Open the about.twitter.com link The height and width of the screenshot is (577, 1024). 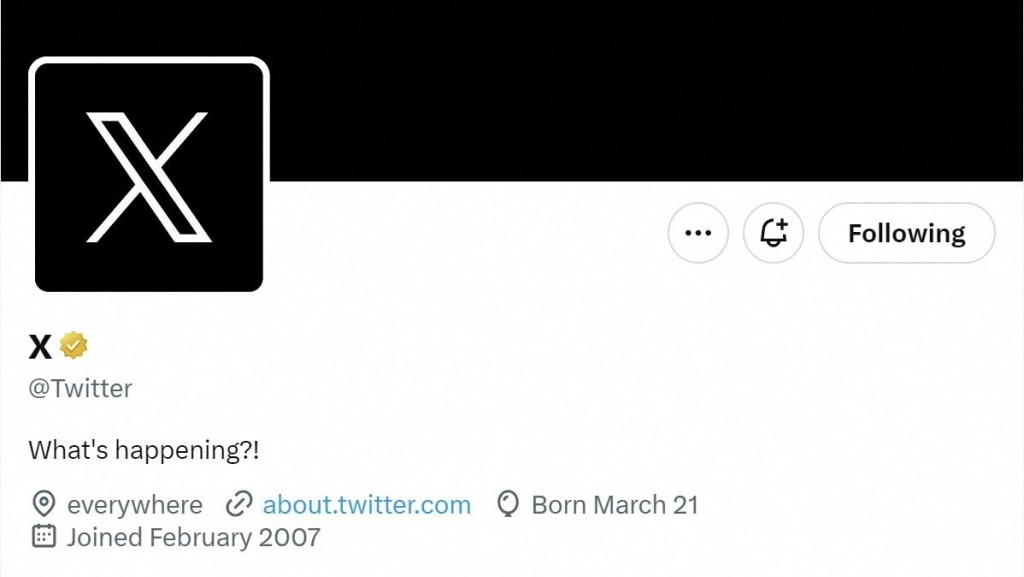366,505
